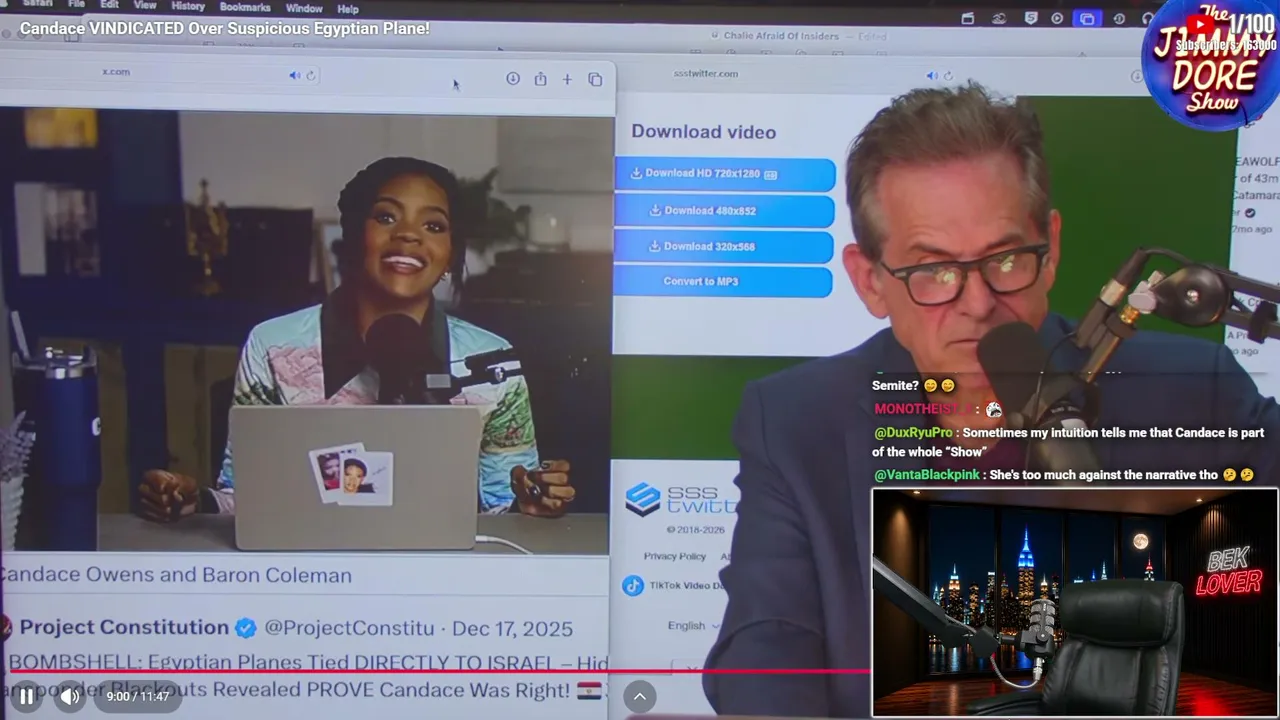Click the highlighted screen mirroring menu bar icon

1087,18
